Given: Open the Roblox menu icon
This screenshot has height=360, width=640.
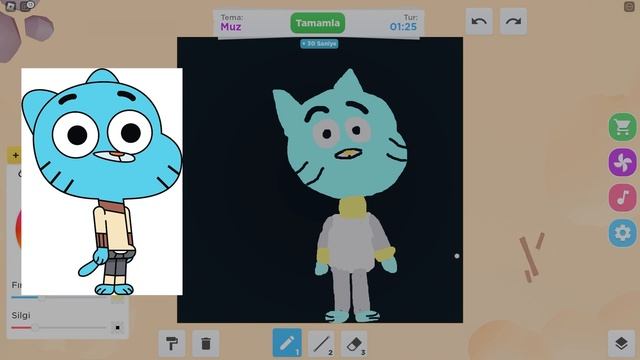Looking at the screenshot, I should (x=10, y=6).
